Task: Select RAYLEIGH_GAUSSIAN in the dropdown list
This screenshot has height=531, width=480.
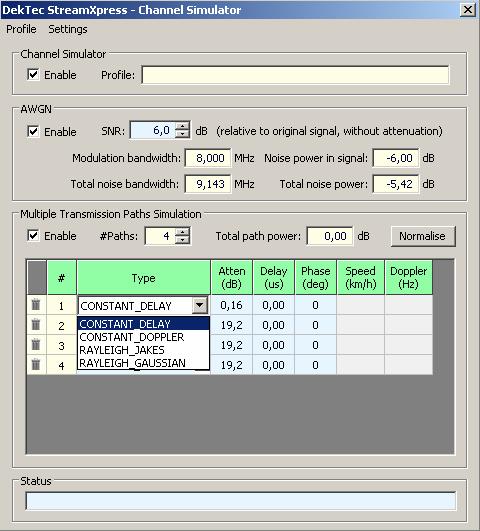Action: [143, 363]
